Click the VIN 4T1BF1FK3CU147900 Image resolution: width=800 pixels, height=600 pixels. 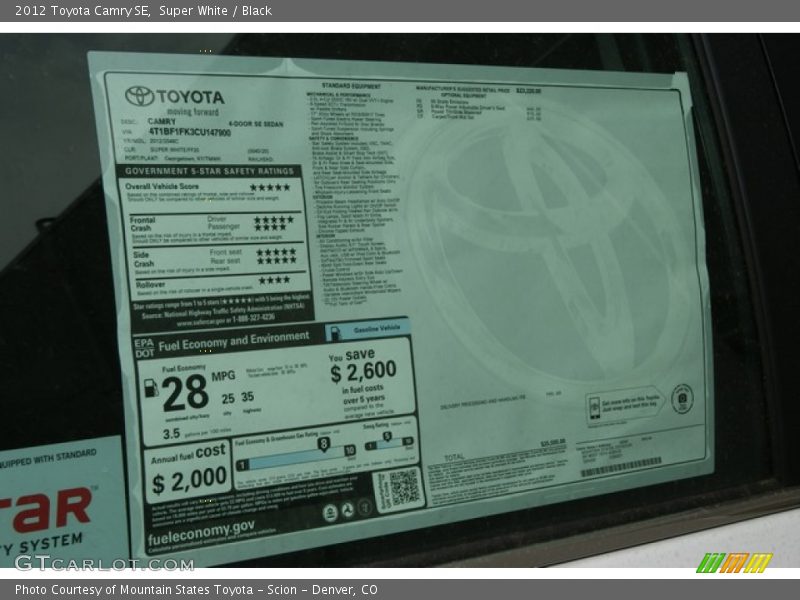click(x=190, y=132)
